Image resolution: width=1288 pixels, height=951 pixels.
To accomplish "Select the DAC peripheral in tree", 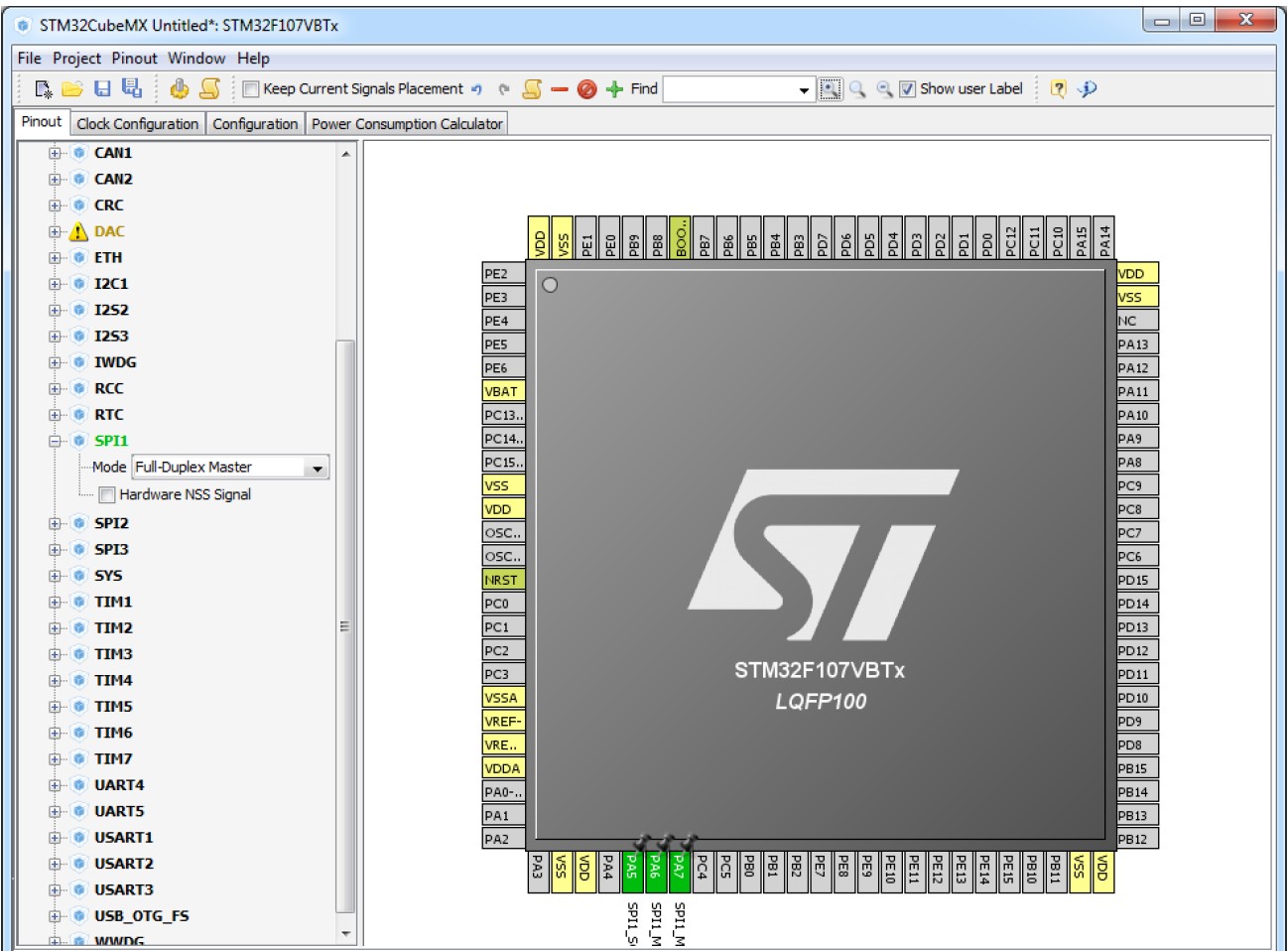I will pyautogui.click(x=109, y=231).
